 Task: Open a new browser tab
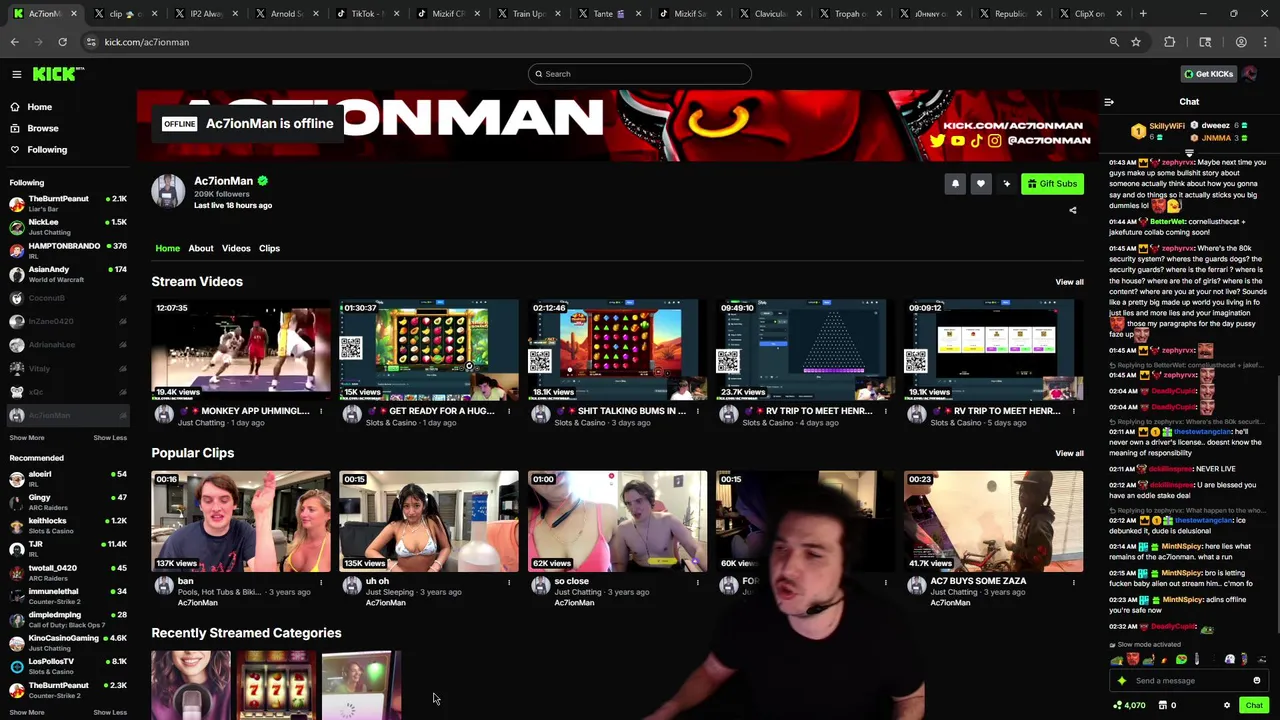click(1143, 14)
